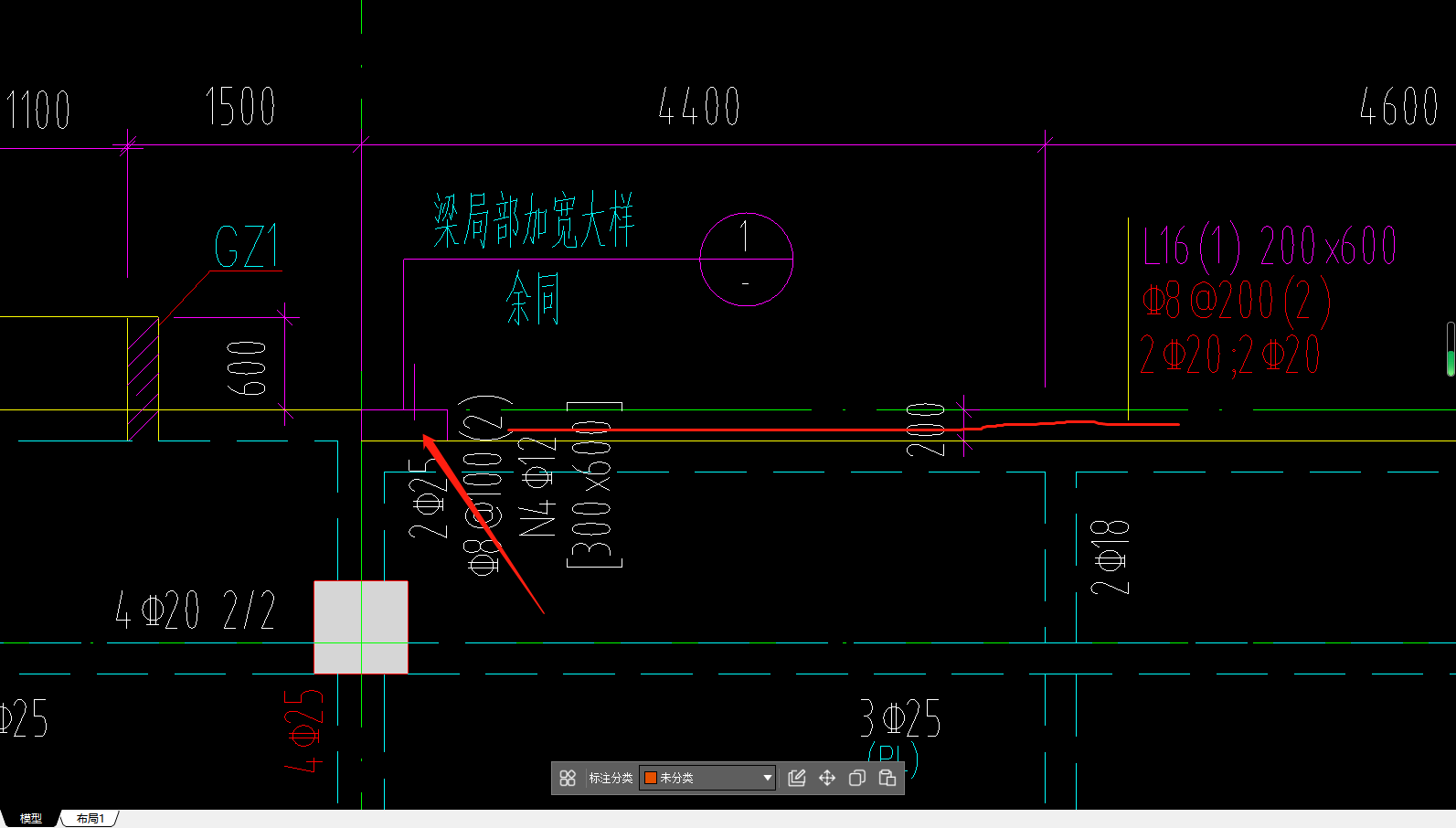Select the vertical [300x600] section label
The width and height of the screenshot is (1456, 828).
click(x=594, y=485)
